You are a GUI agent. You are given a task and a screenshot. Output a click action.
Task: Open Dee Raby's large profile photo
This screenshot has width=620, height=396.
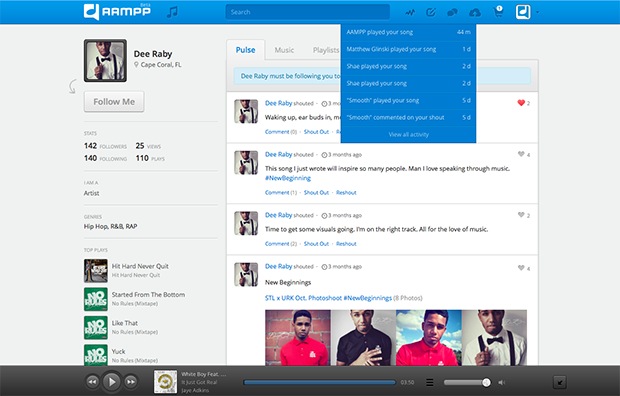[105, 61]
